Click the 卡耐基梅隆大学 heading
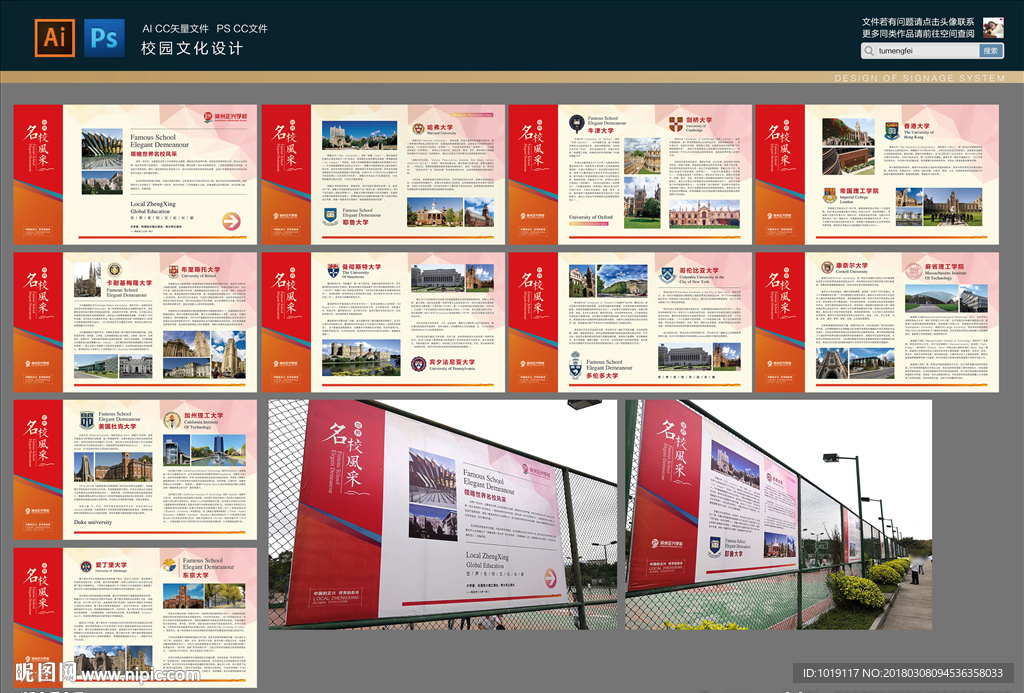The height and width of the screenshot is (693, 1024). point(129,283)
